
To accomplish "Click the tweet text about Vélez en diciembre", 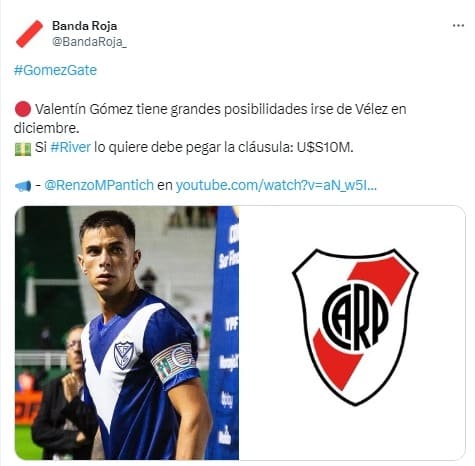I will (210, 118).
